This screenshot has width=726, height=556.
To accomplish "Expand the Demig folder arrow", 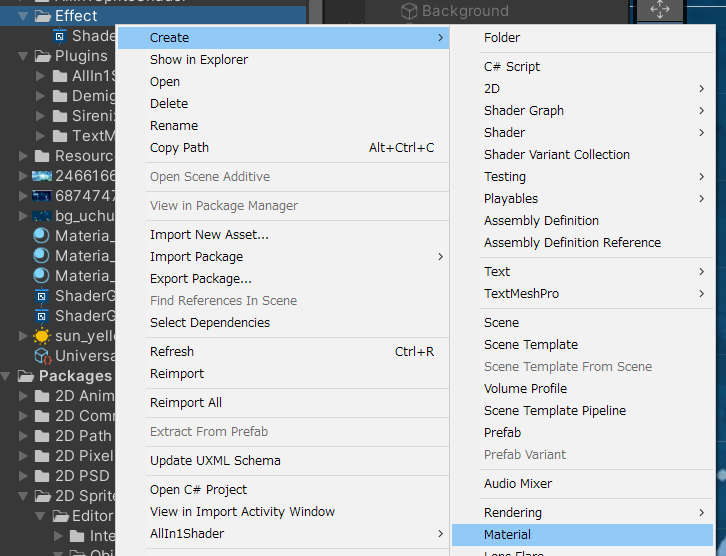I will [x=40, y=96].
